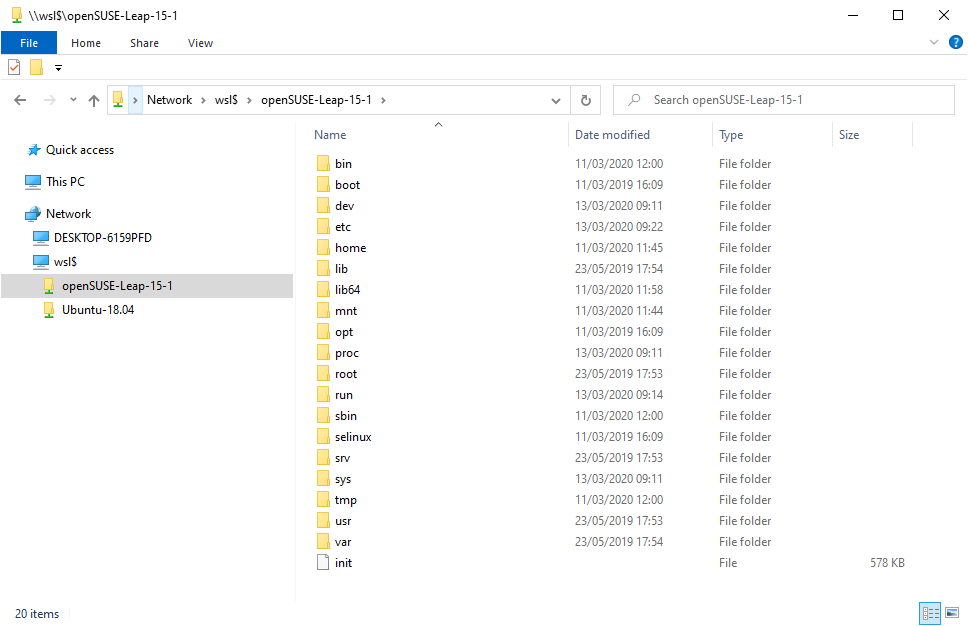Select the init file

341,562
